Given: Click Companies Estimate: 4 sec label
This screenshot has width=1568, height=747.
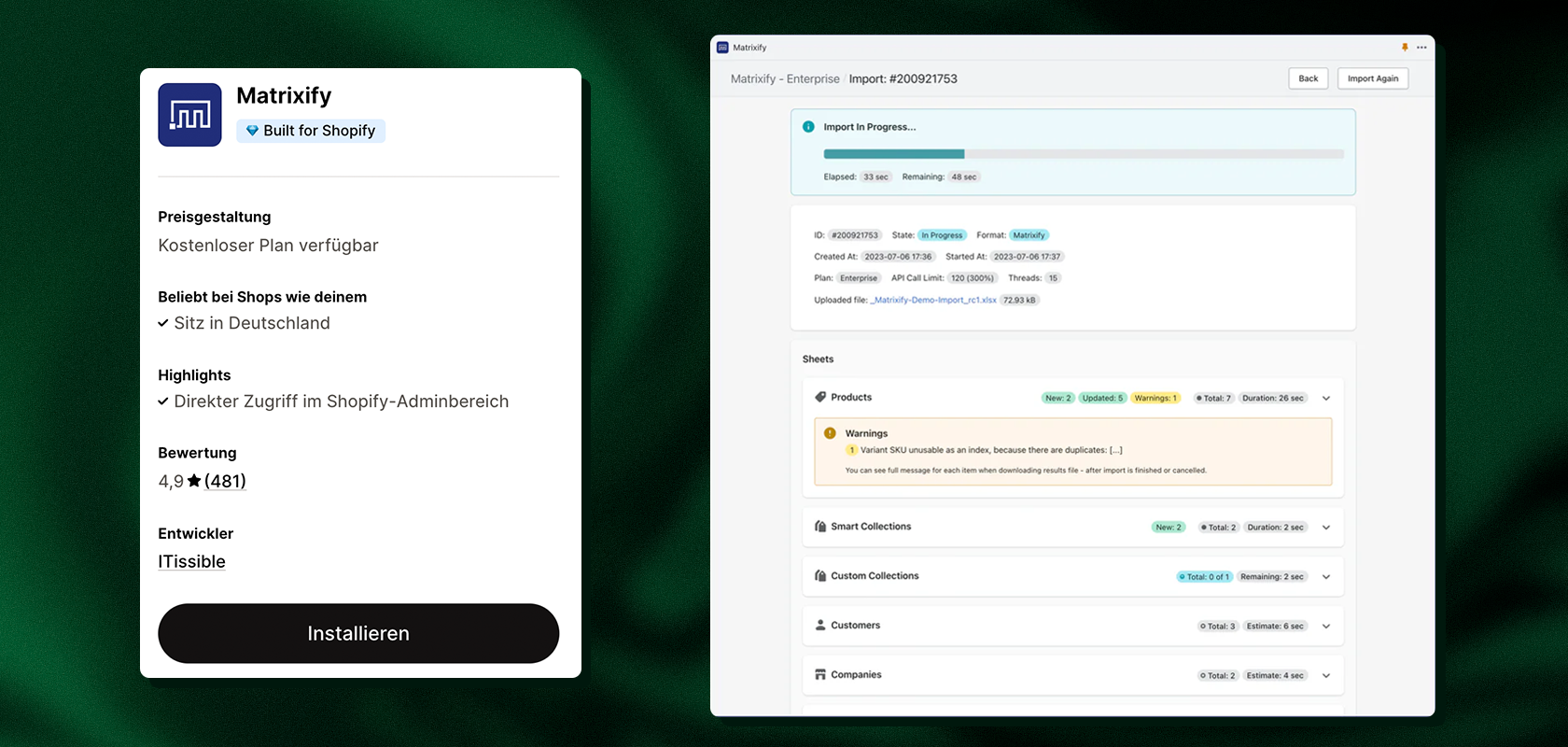Looking at the screenshot, I should pyautogui.click(x=1275, y=676).
